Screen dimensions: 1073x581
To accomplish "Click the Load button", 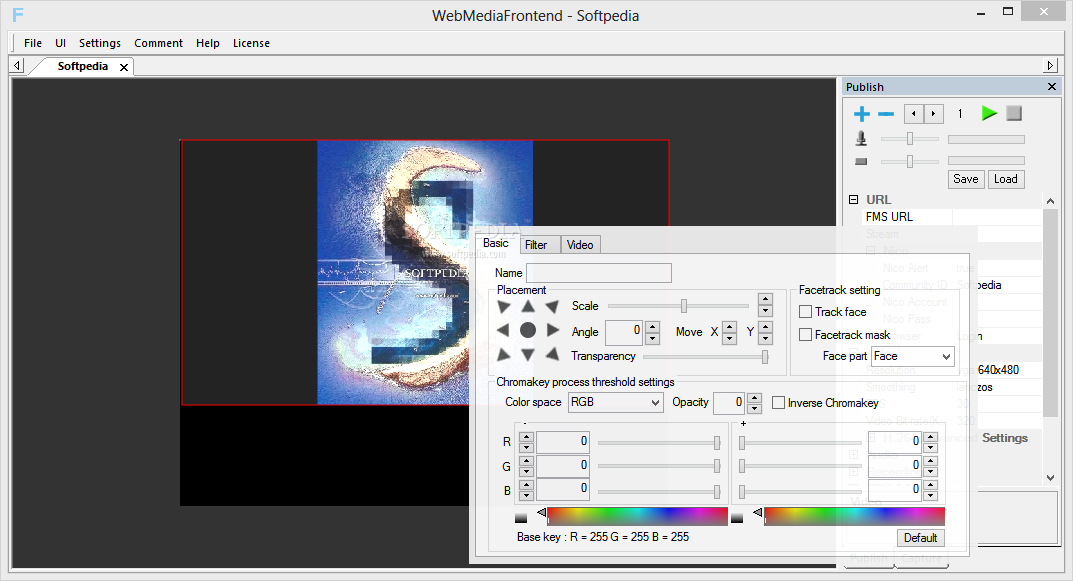I will 1005,179.
